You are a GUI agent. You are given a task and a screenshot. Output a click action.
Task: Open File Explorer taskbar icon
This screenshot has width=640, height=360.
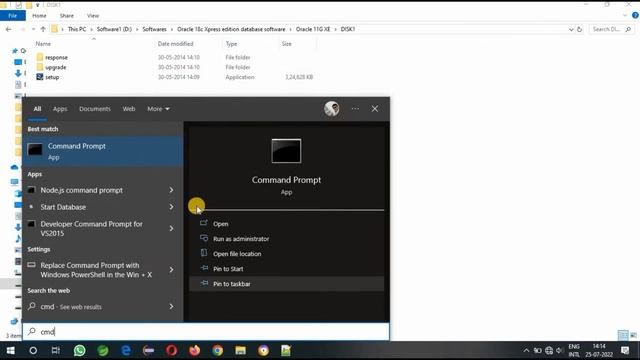pos(240,350)
